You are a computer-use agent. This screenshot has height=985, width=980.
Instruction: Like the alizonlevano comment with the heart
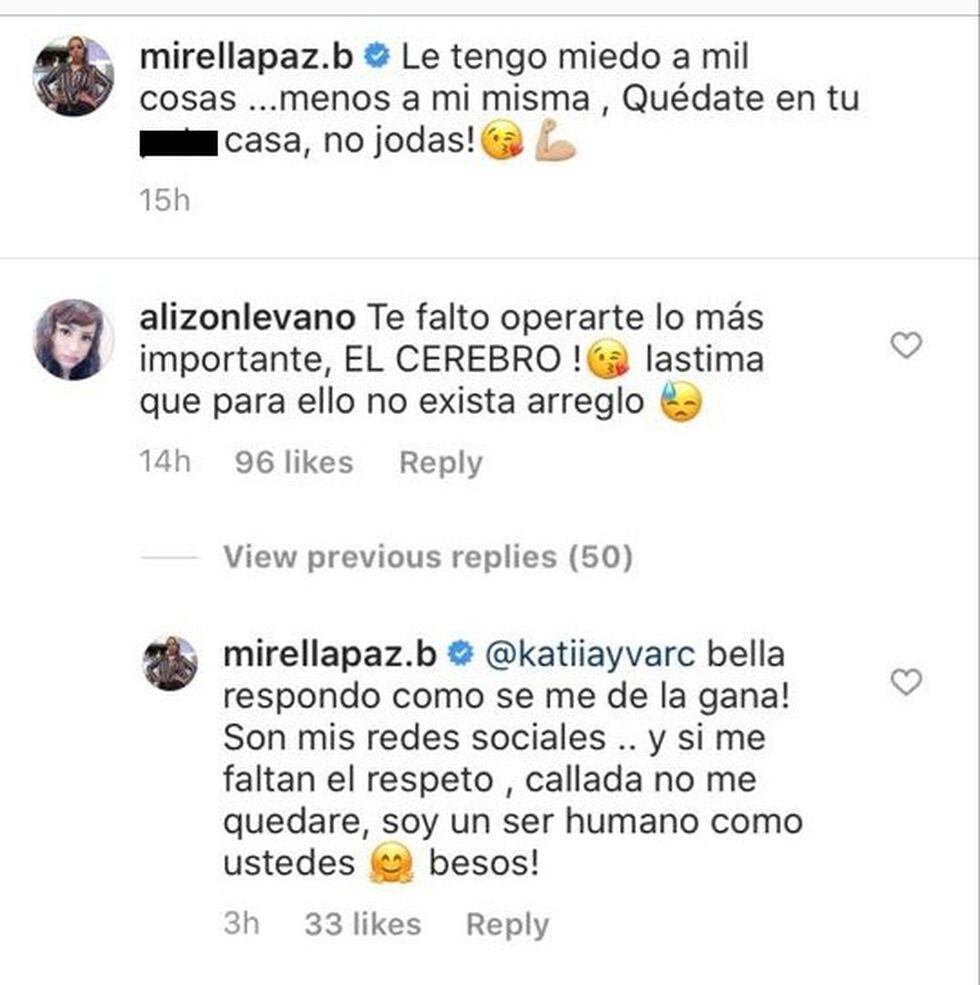point(906,346)
